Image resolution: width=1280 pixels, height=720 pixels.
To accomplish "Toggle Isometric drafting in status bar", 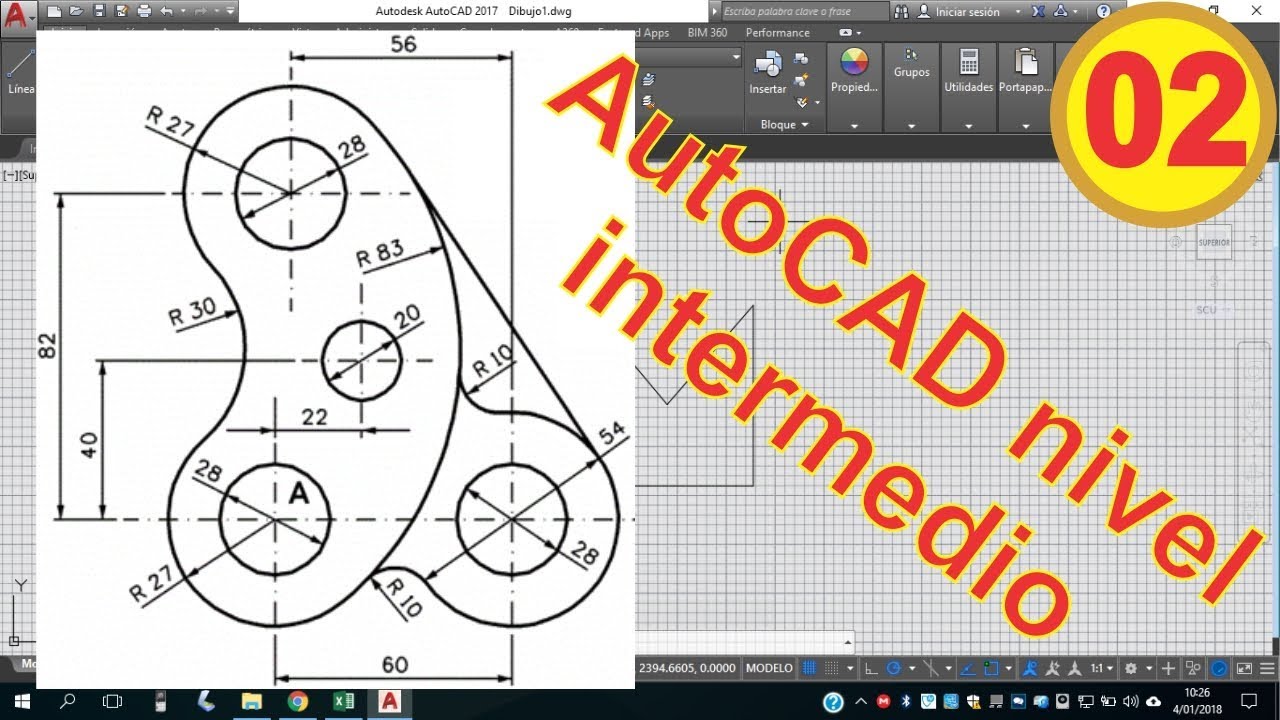I will 930,668.
